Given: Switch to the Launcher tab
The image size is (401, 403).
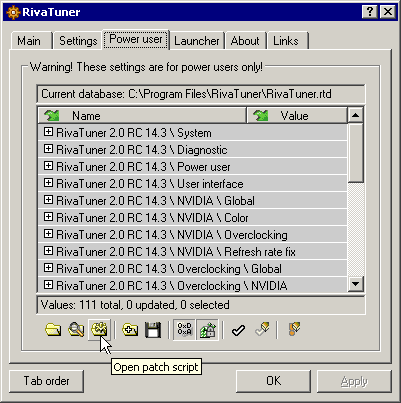Looking at the screenshot, I should [197, 41].
